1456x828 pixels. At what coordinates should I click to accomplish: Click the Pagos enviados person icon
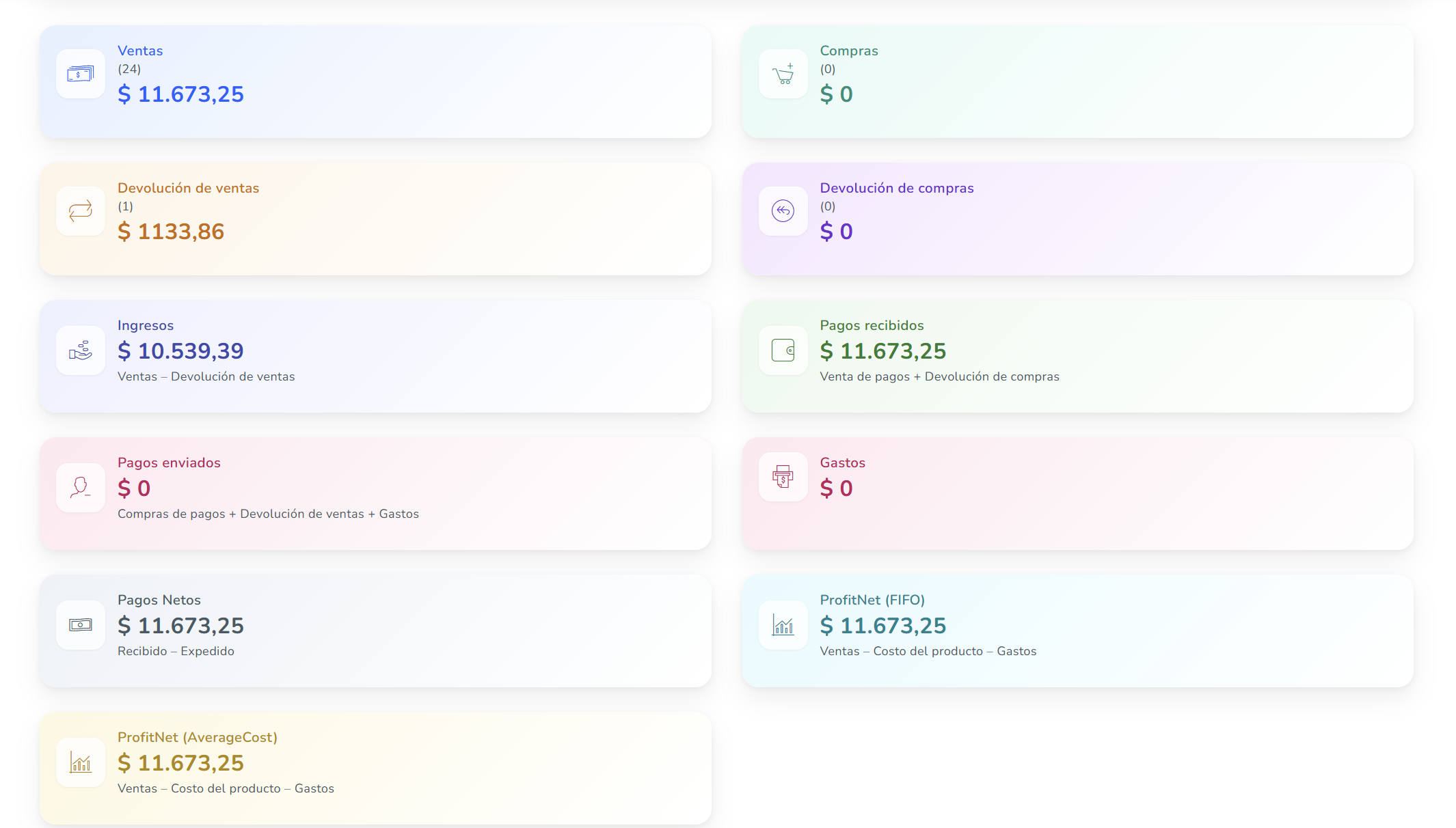[81, 488]
